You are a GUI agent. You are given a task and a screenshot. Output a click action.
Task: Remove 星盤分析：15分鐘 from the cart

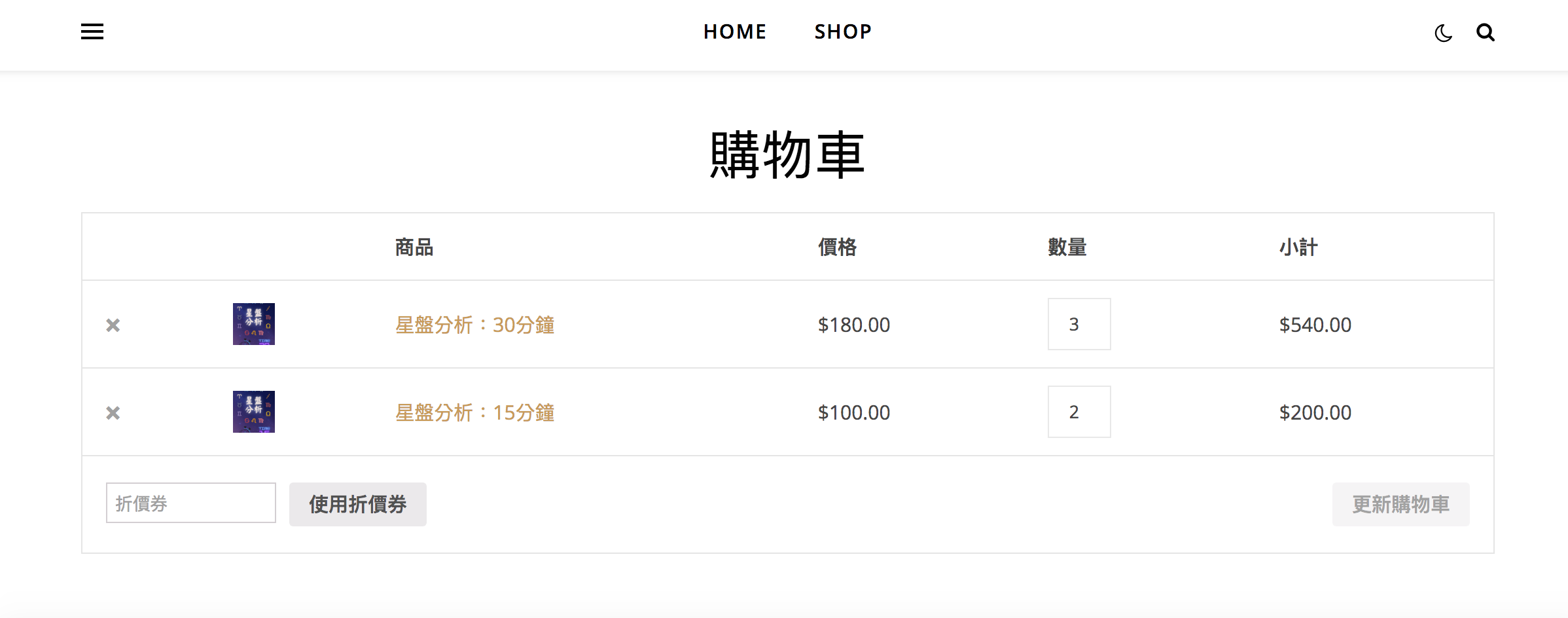113,413
